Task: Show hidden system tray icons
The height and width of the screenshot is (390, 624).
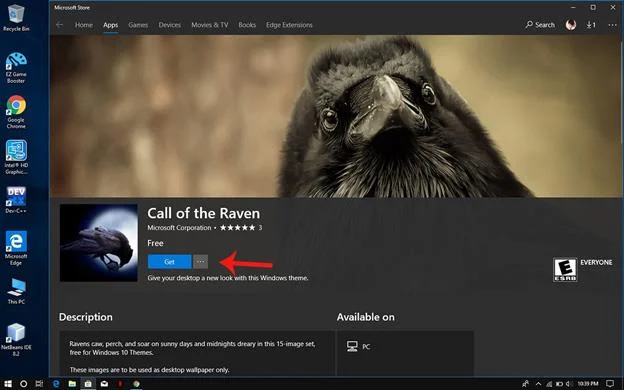Action: [x=538, y=384]
